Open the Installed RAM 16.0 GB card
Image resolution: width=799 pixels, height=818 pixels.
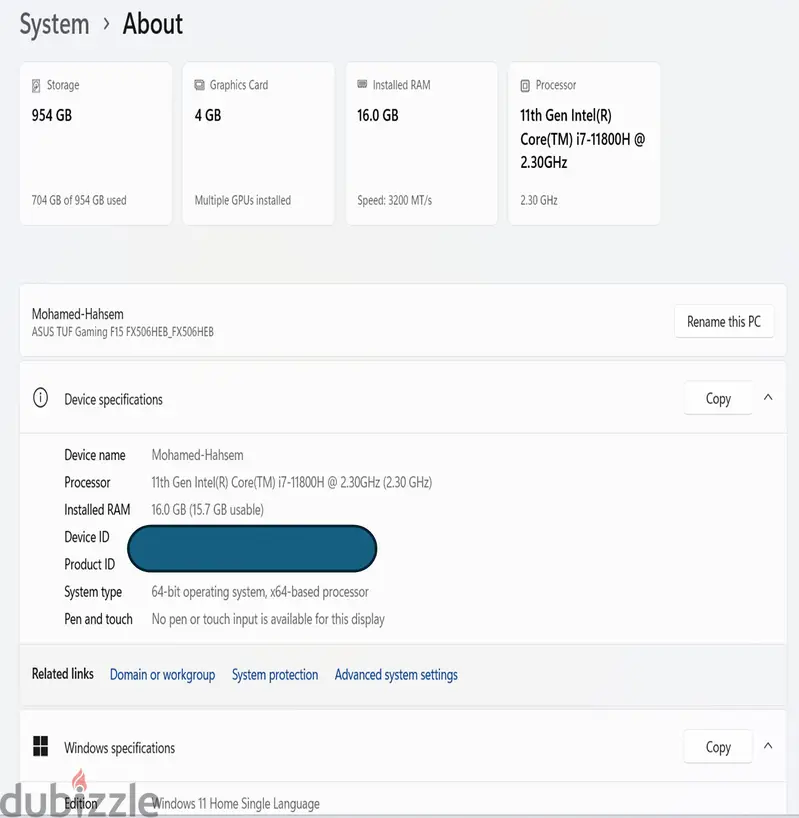(421, 143)
